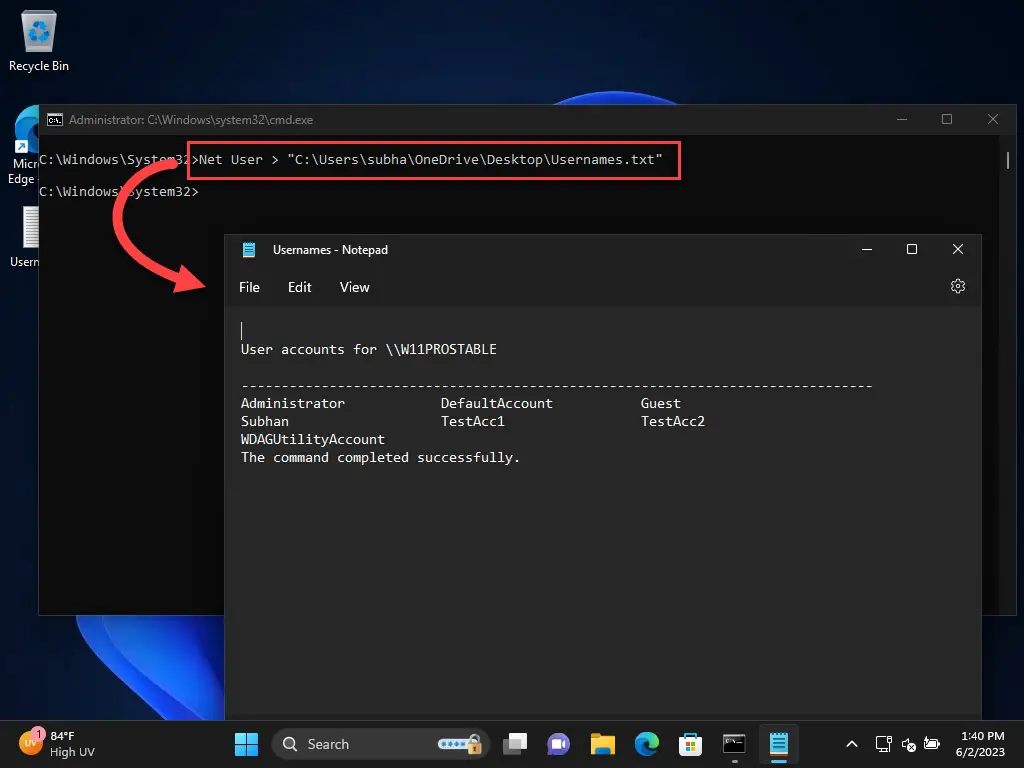
Task: Open the Windows Start menu
Action: pos(246,744)
